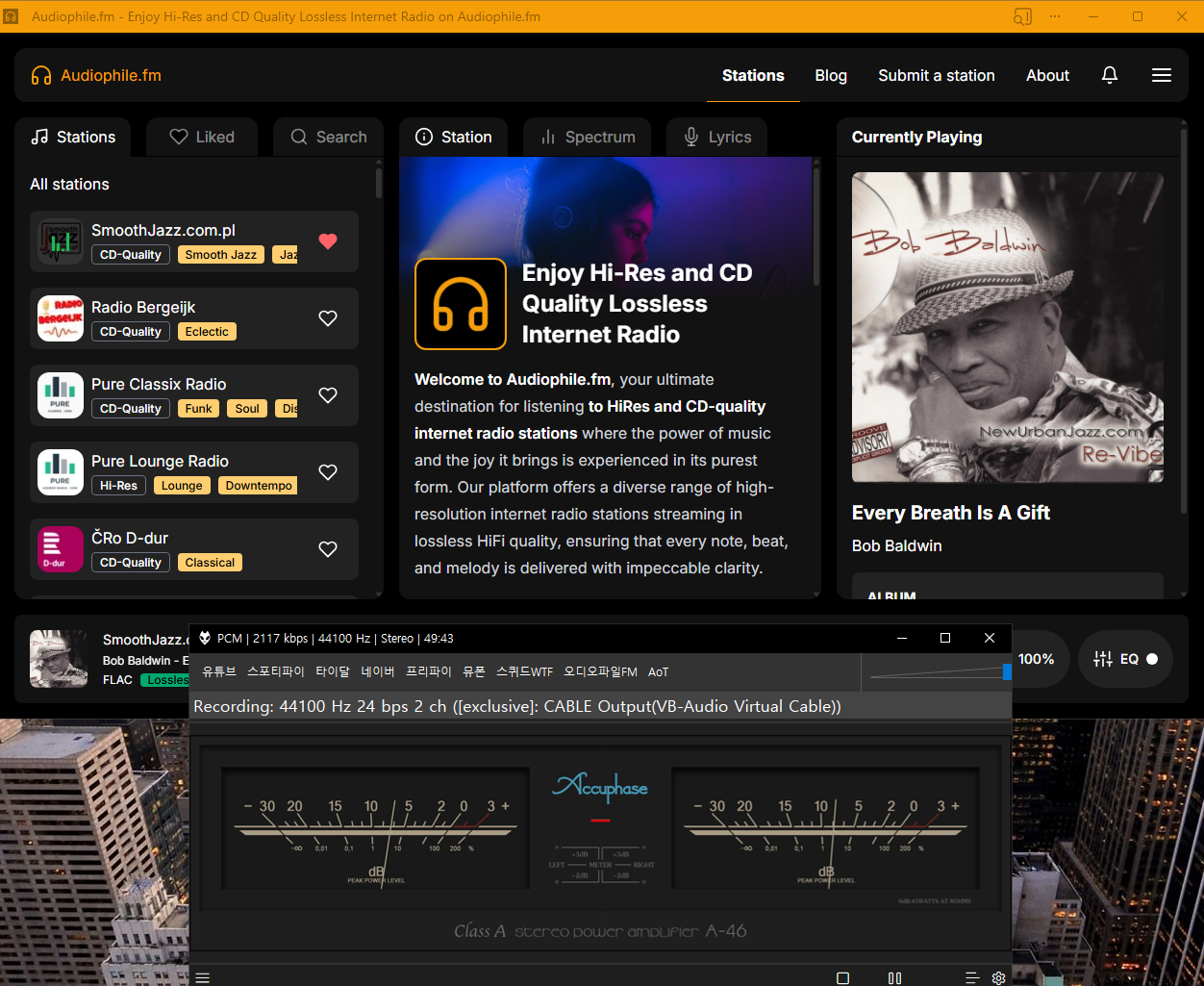
Task: Open the Blog page
Action: pyautogui.click(x=831, y=75)
